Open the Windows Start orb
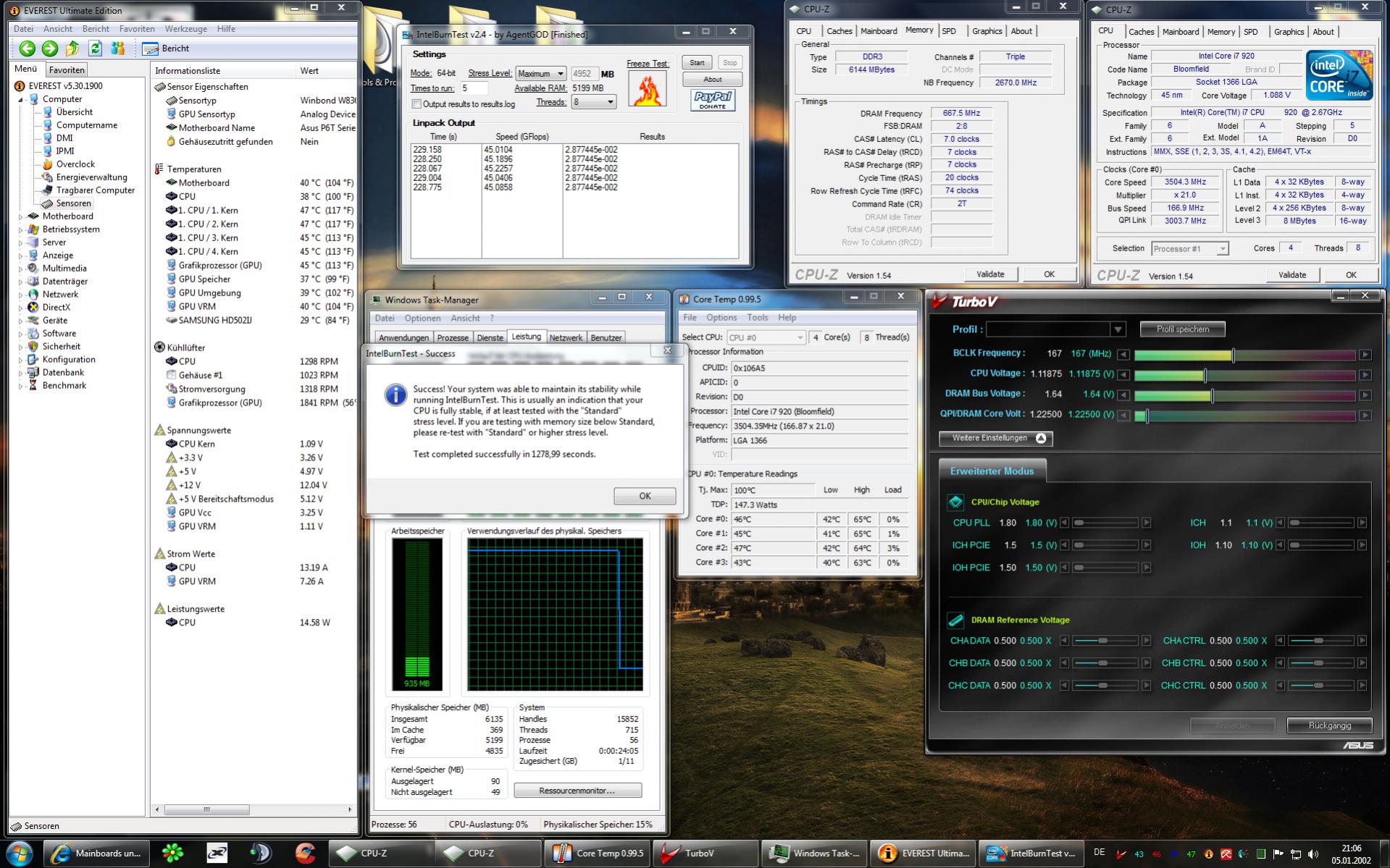 pos(19,854)
